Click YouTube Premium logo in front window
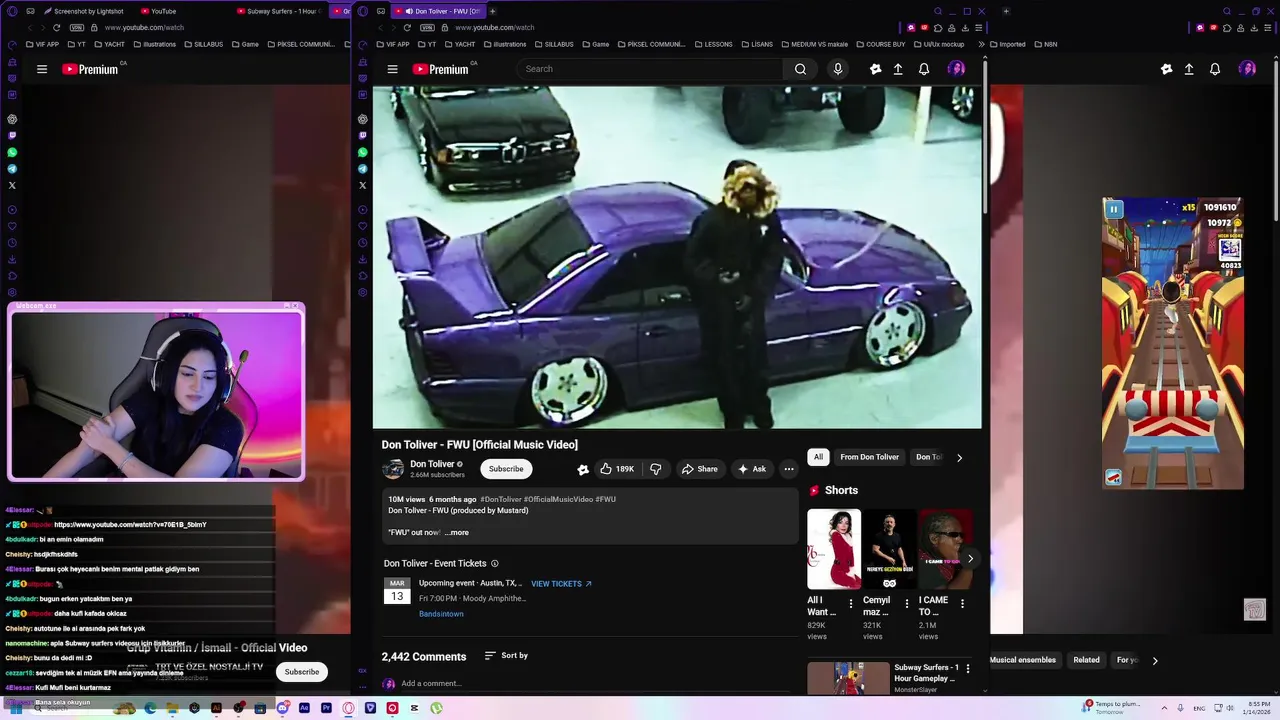This screenshot has width=1280, height=720. [441, 69]
